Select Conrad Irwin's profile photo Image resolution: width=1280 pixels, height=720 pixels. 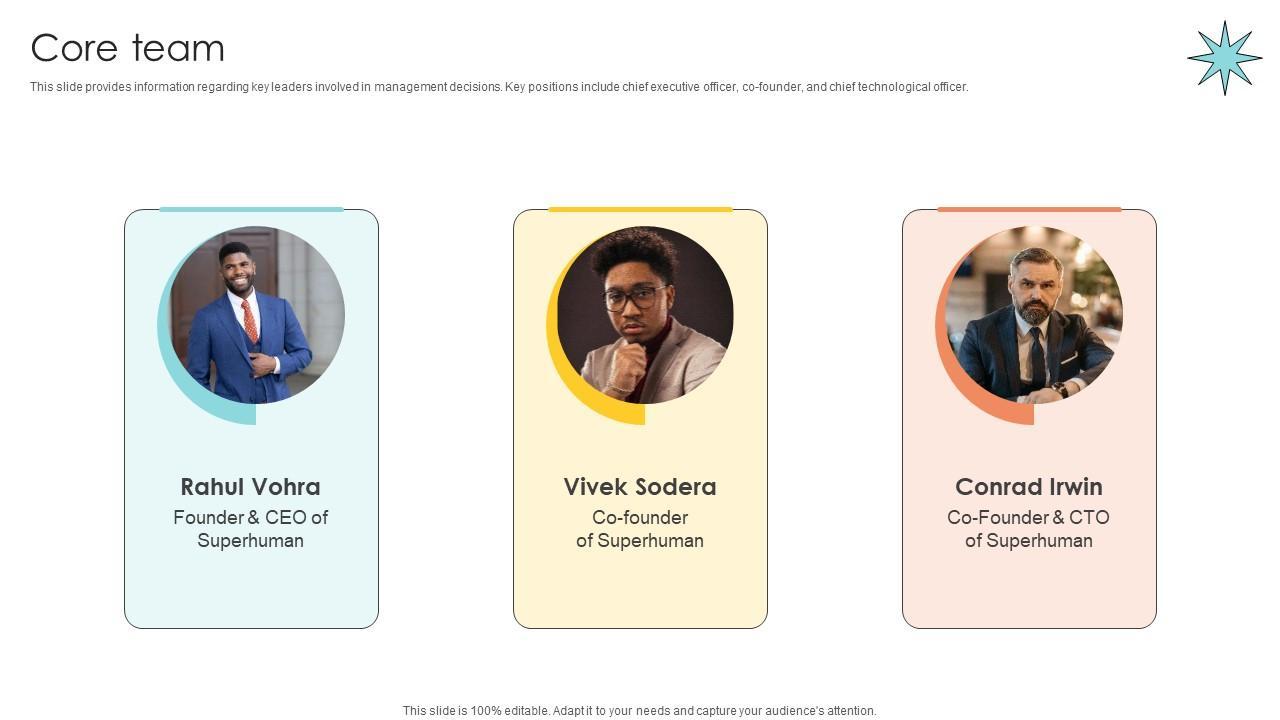point(1034,315)
